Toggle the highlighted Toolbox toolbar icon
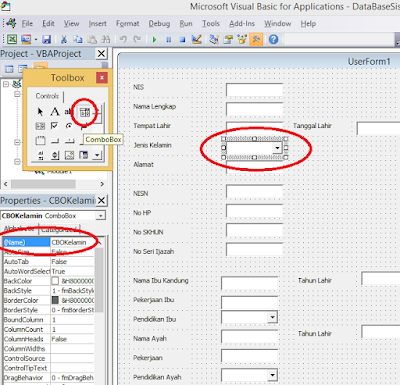The width and height of the screenshot is (400, 385). point(256,39)
